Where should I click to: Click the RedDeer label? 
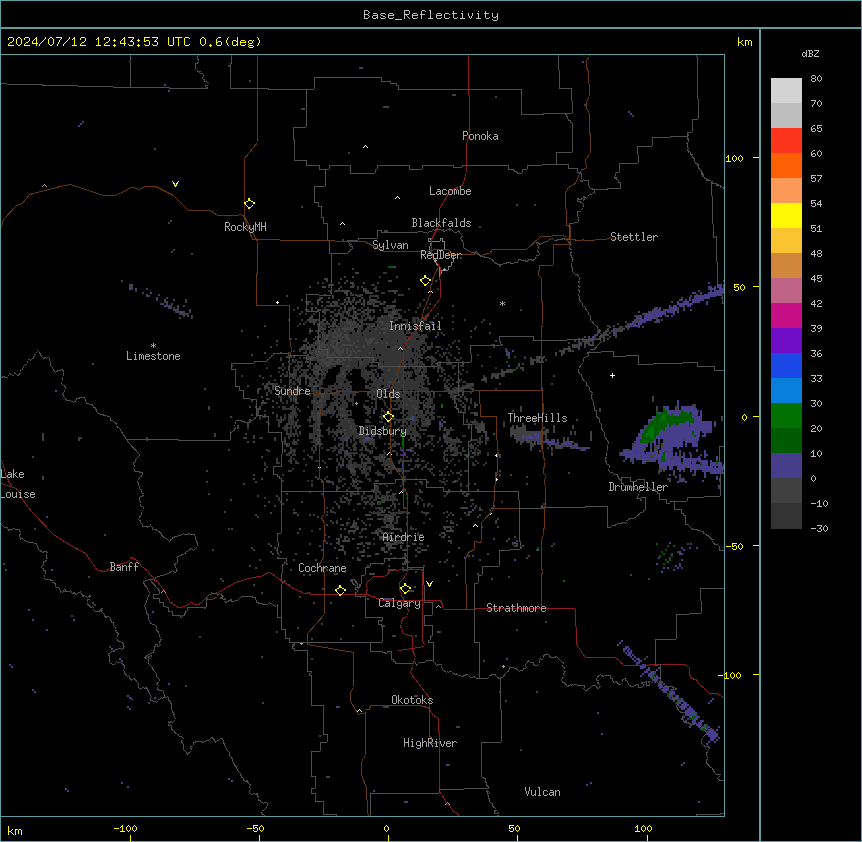coord(441,255)
